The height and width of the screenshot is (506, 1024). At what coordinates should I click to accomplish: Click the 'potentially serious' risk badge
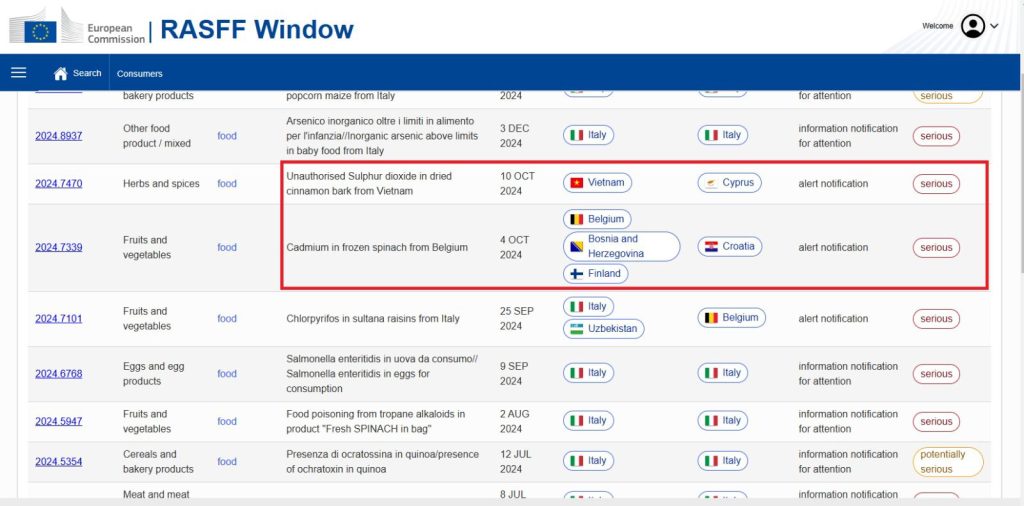947,461
